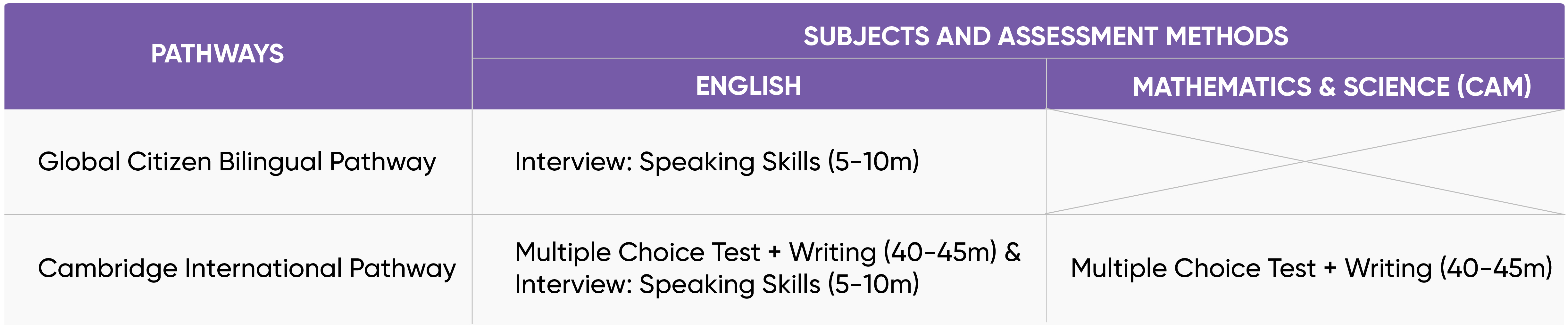Click the word (CAM) in the header
This screenshot has height=325, width=1568.
pyautogui.click(x=1494, y=86)
